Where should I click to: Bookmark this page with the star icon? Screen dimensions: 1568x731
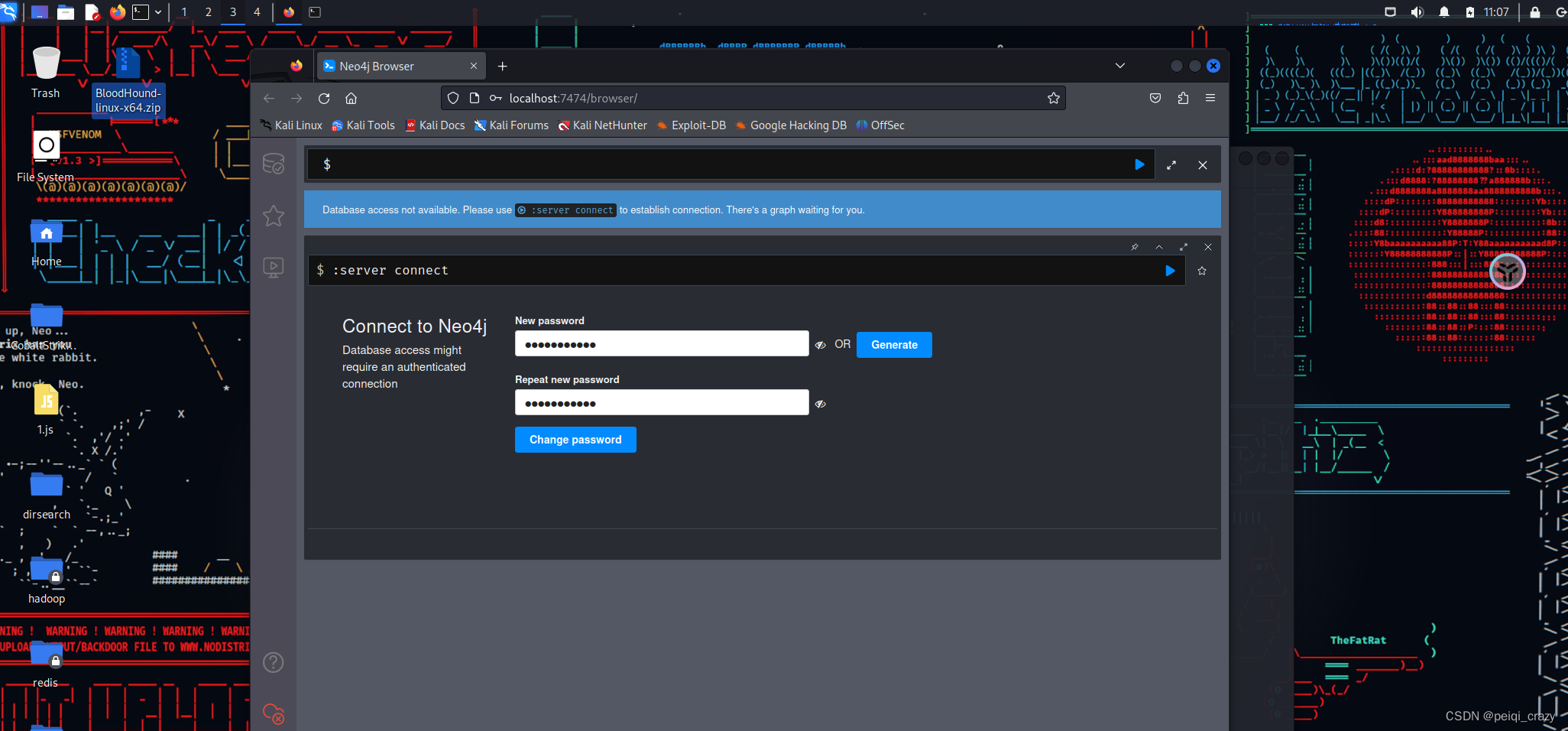click(1054, 98)
